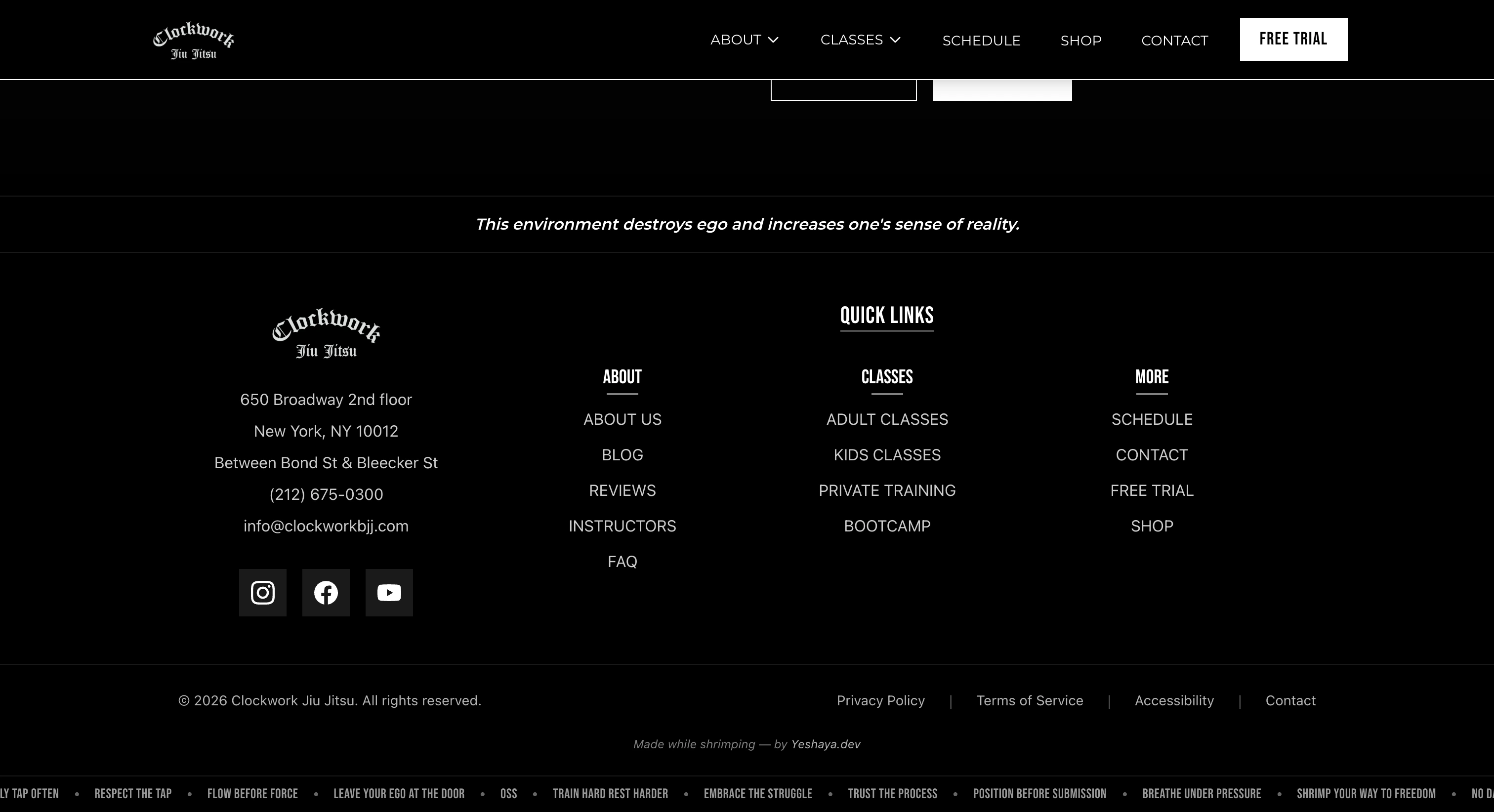Open the Privacy Policy page

pos(880,701)
